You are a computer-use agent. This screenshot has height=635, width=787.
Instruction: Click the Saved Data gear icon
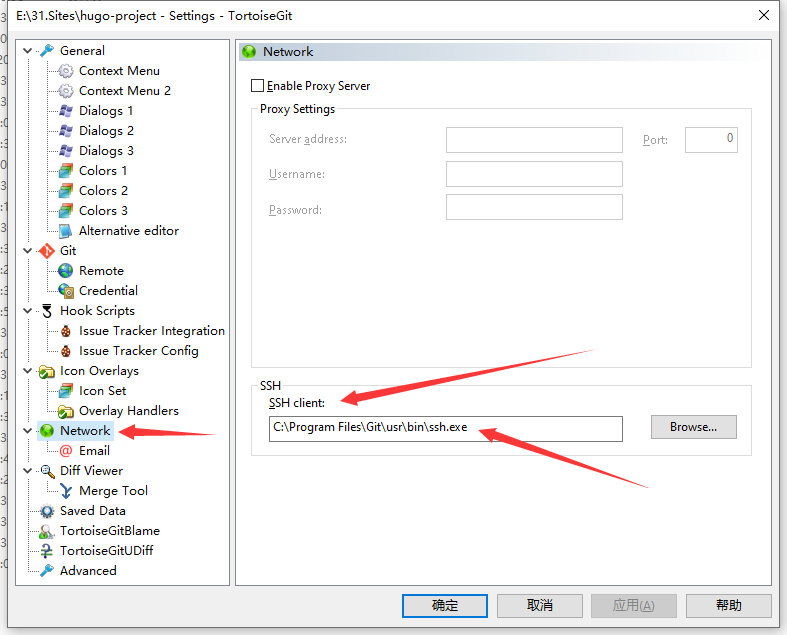click(x=47, y=511)
